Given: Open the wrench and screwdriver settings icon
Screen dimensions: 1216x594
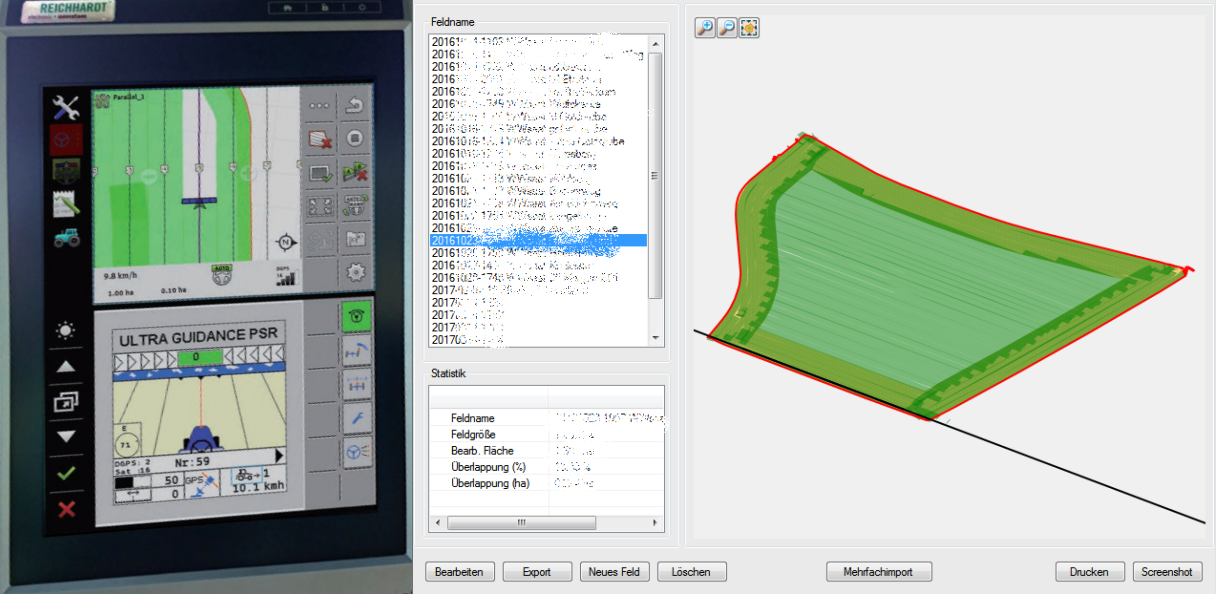Looking at the screenshot, I should pos(66,107).
